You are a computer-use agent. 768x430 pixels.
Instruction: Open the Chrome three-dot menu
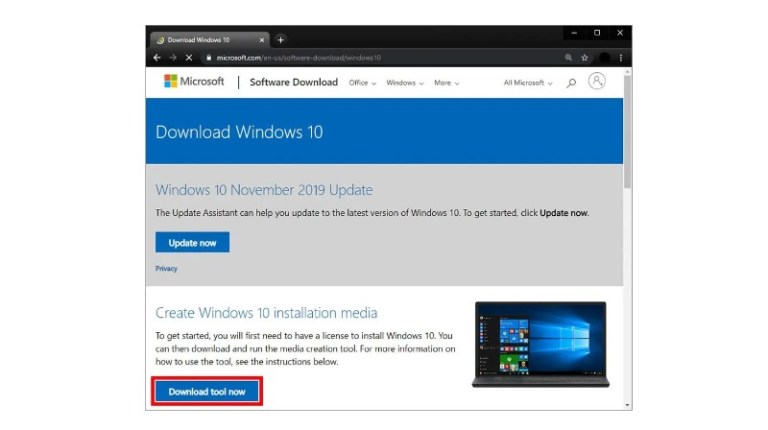pyautogui.click(x=621, y=58)
